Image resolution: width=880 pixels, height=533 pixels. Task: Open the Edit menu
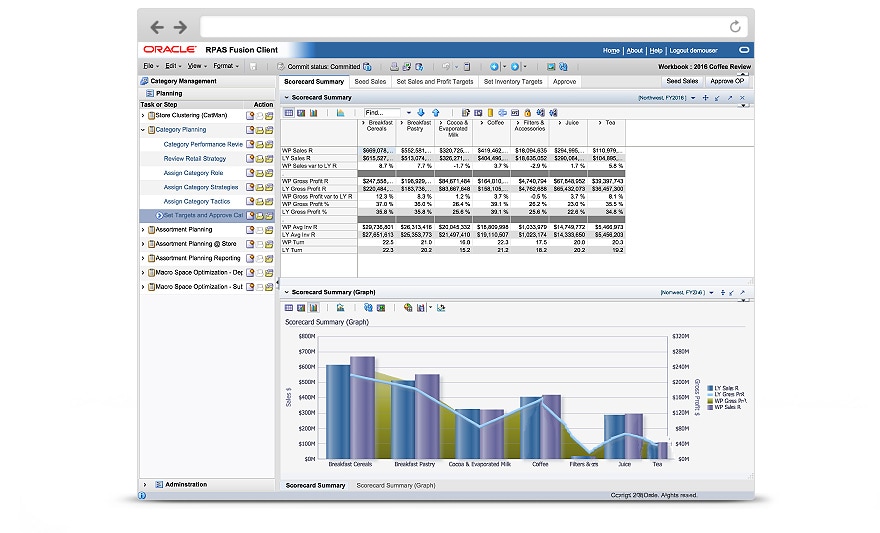173,66
